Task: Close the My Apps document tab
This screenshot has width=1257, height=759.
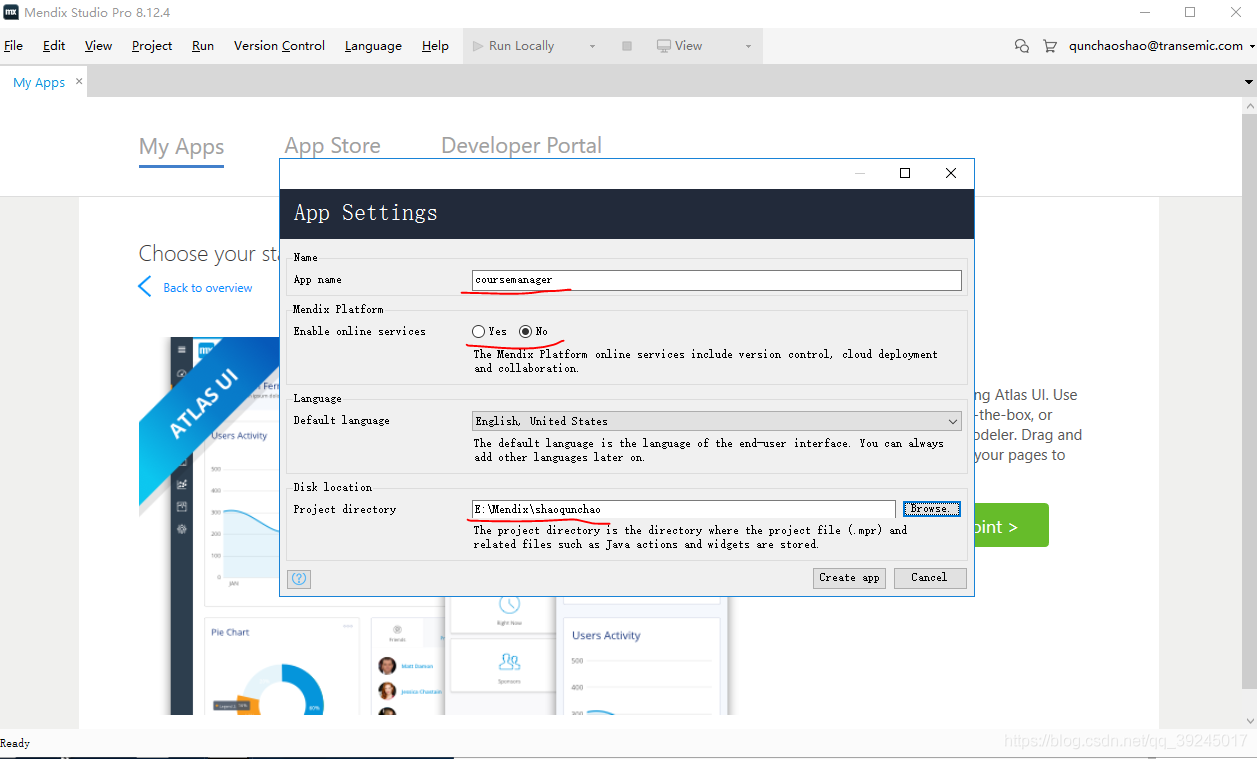Action: (80, 82)
